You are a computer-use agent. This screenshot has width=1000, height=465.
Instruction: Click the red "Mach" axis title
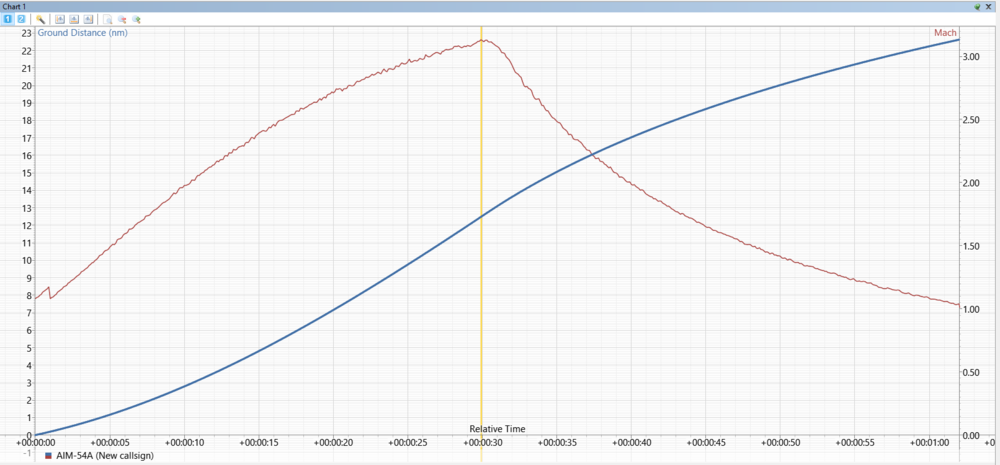(x=945, y=33)
